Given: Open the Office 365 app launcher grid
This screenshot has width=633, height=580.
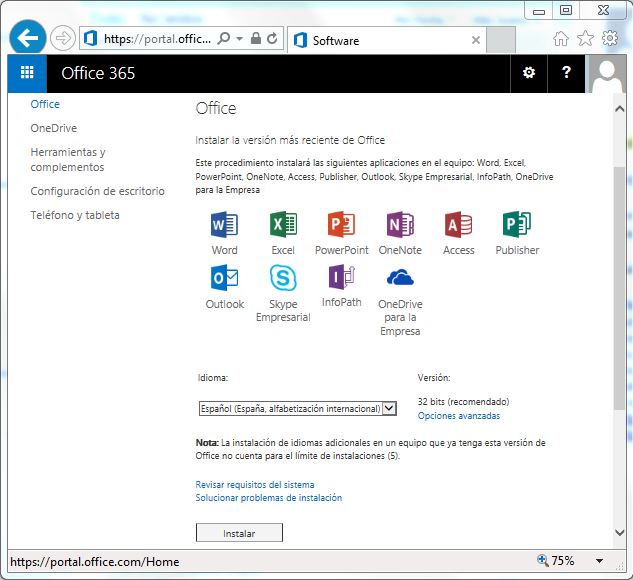Looking at the screenshot, I should tap(27, 73).
